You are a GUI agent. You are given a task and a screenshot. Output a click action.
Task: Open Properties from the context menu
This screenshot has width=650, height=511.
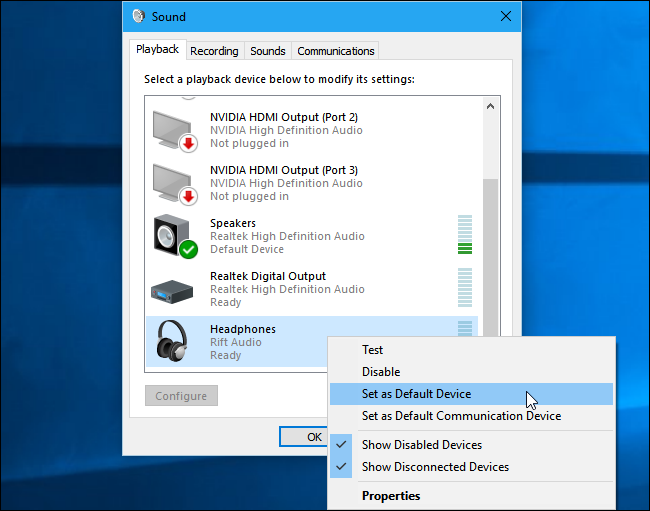click(391, 496)
